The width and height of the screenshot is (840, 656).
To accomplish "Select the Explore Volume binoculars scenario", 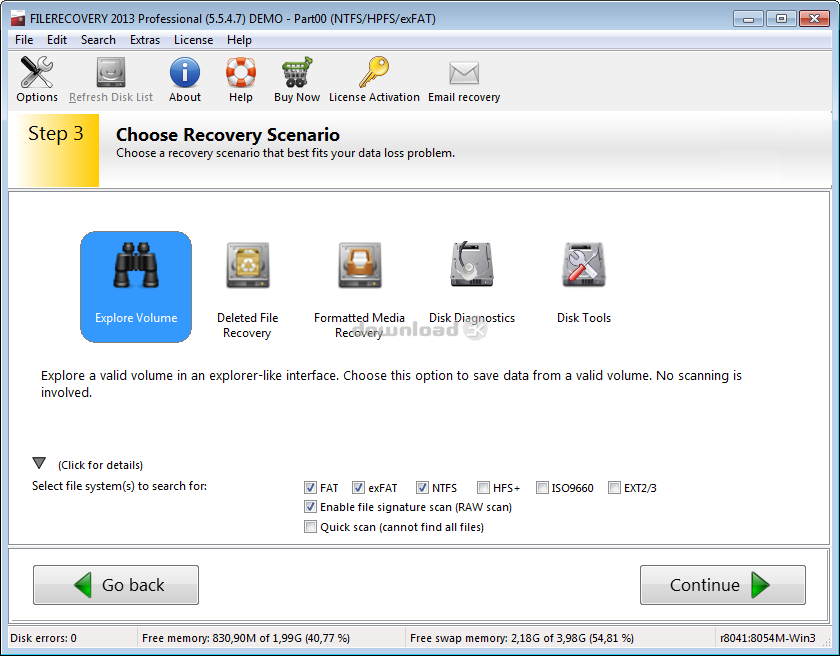I will [x=136, y=287].
